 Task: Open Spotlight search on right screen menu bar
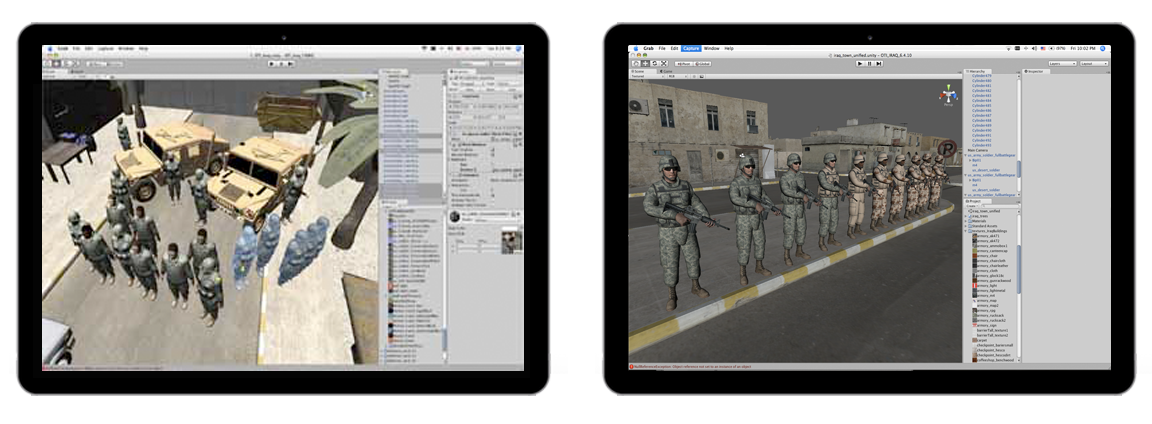[x=1104, y=48]
